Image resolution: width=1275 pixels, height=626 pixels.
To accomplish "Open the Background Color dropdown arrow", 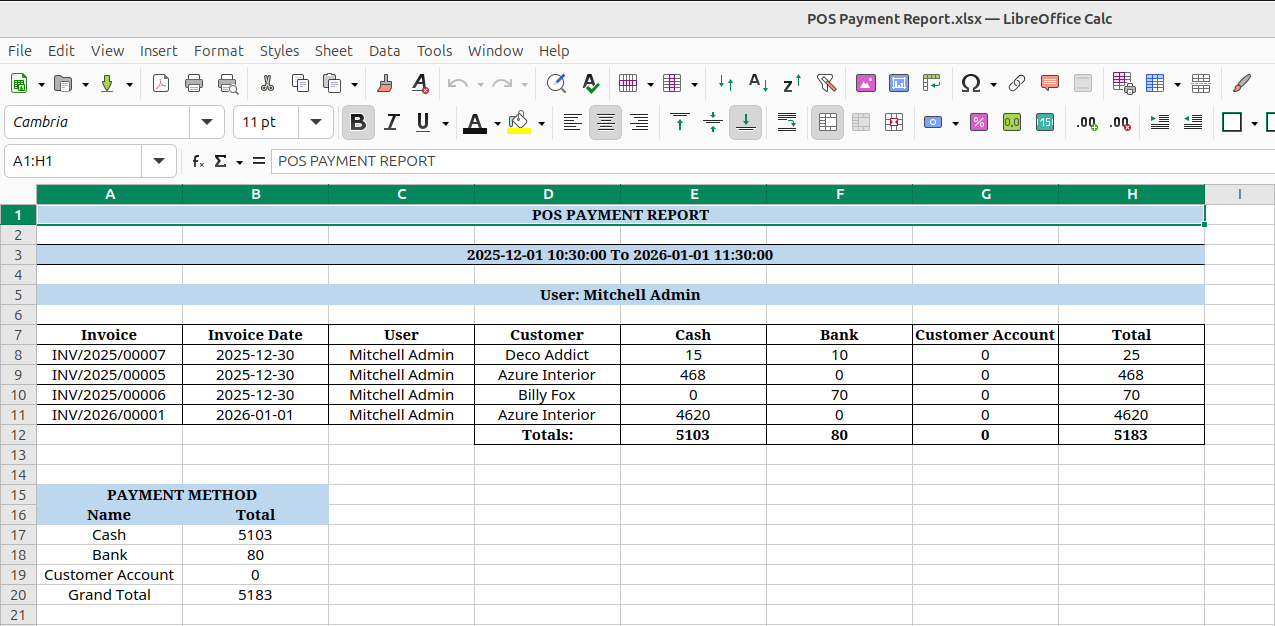I will pyautogui.click(x=541, y=123).
